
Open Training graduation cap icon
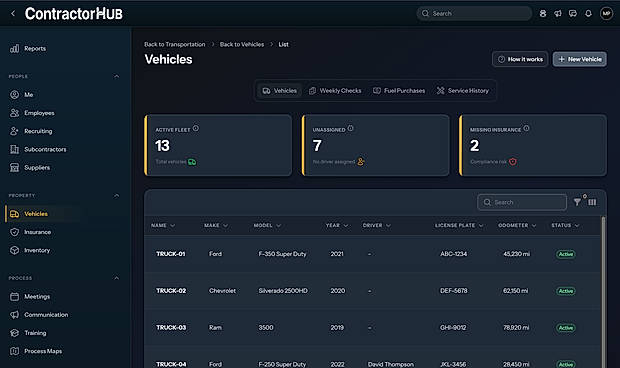15,333
